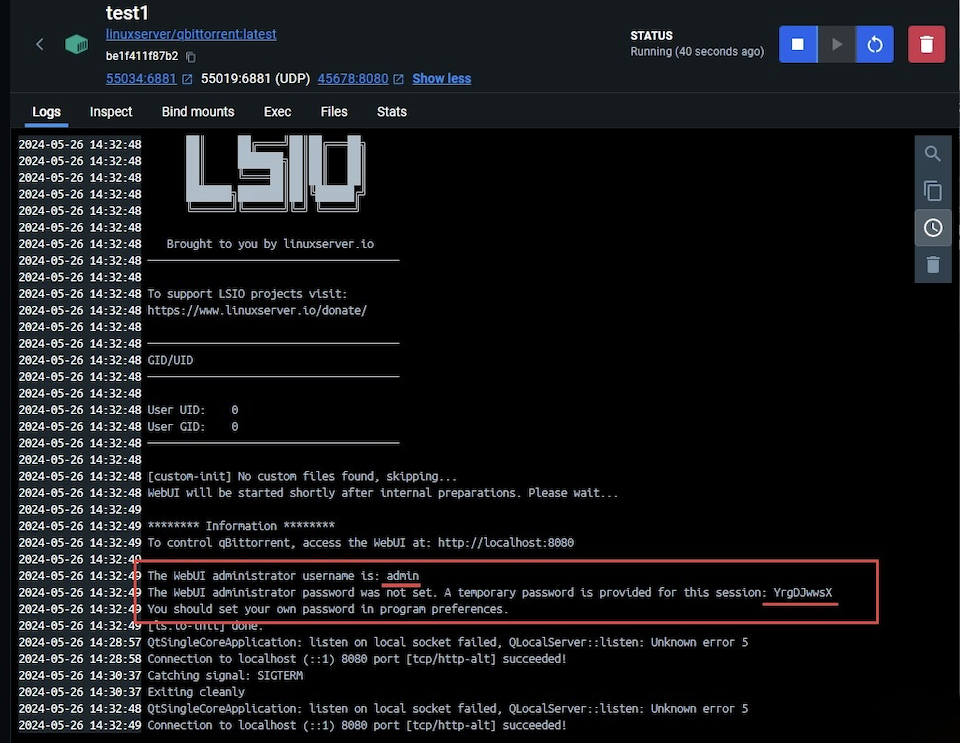Click the container ID text be1f411f87b2
Screen dimensions: 960x743
142,56
